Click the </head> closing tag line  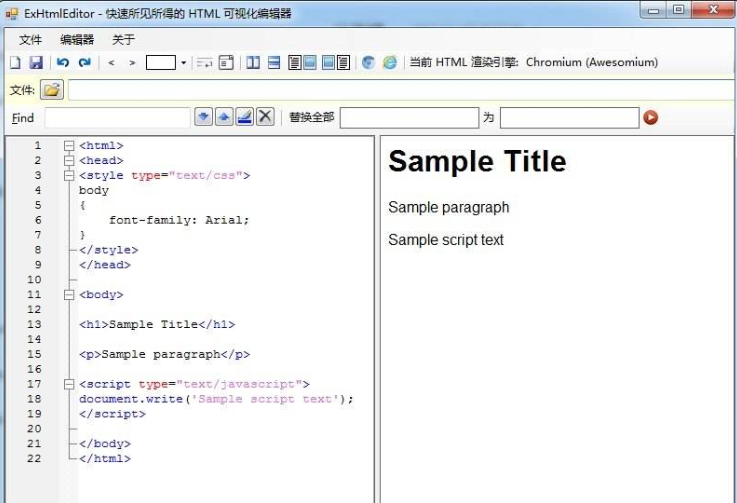coord(105,265)
